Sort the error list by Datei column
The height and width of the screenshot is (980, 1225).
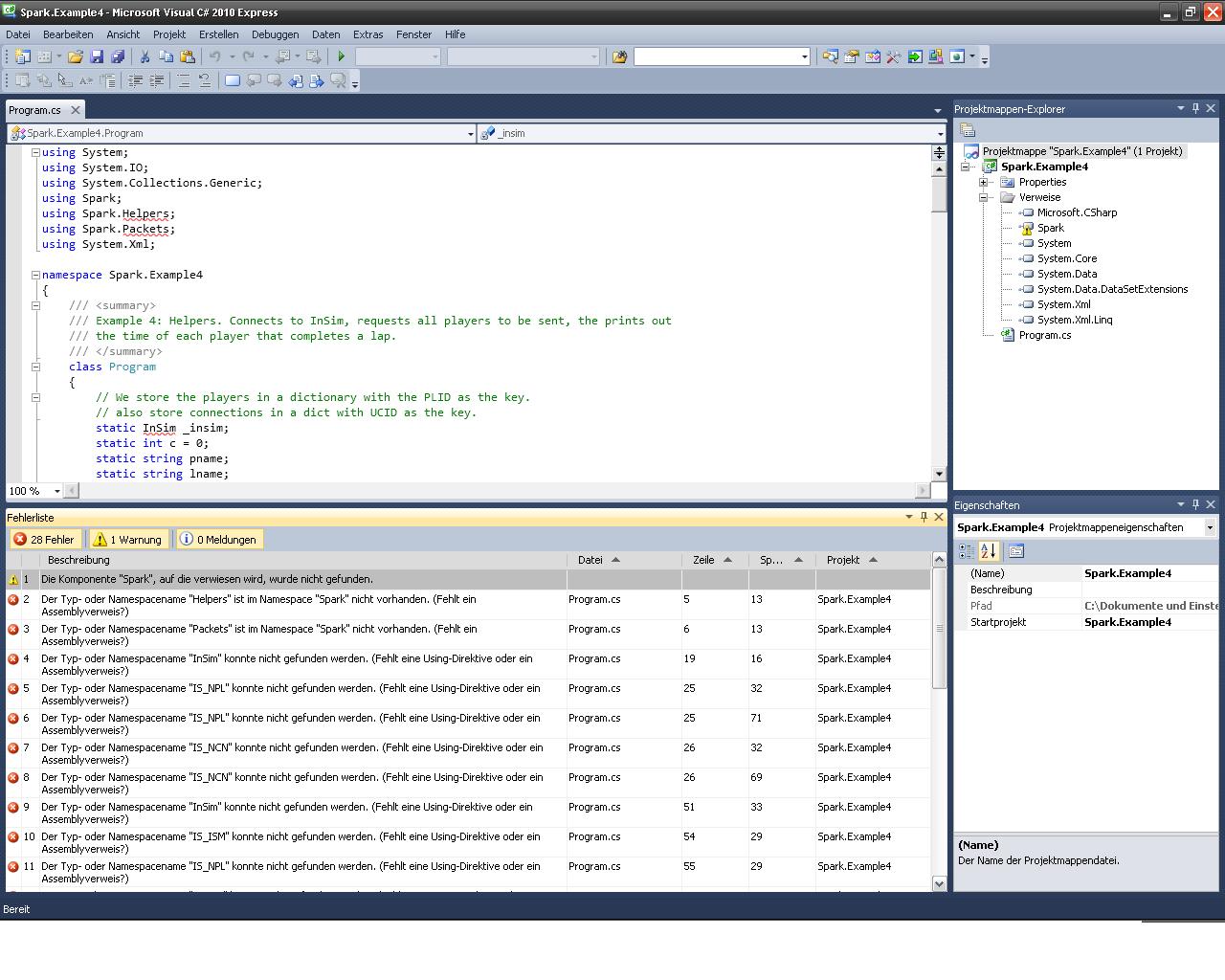[x=590, y=560]
